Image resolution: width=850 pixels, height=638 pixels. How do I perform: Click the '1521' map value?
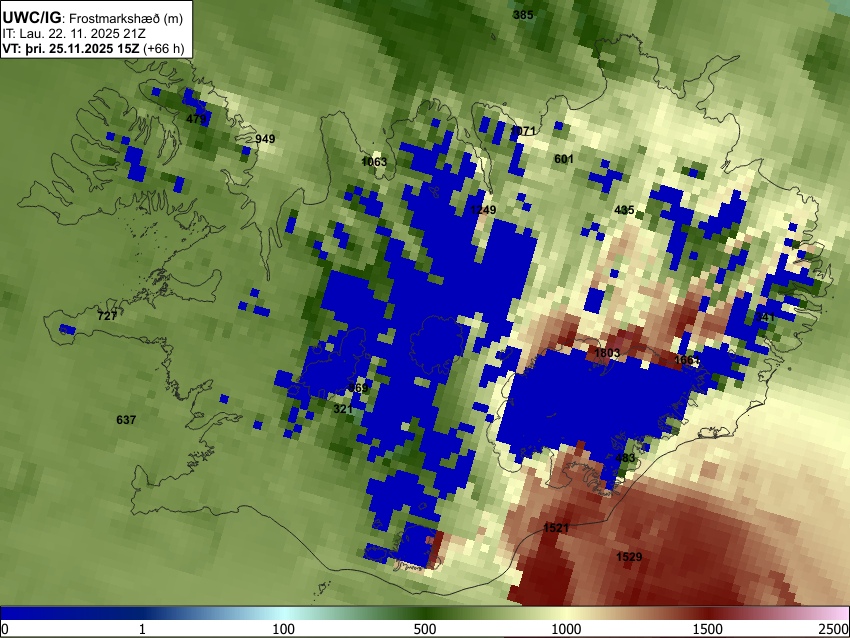(556, 527)
